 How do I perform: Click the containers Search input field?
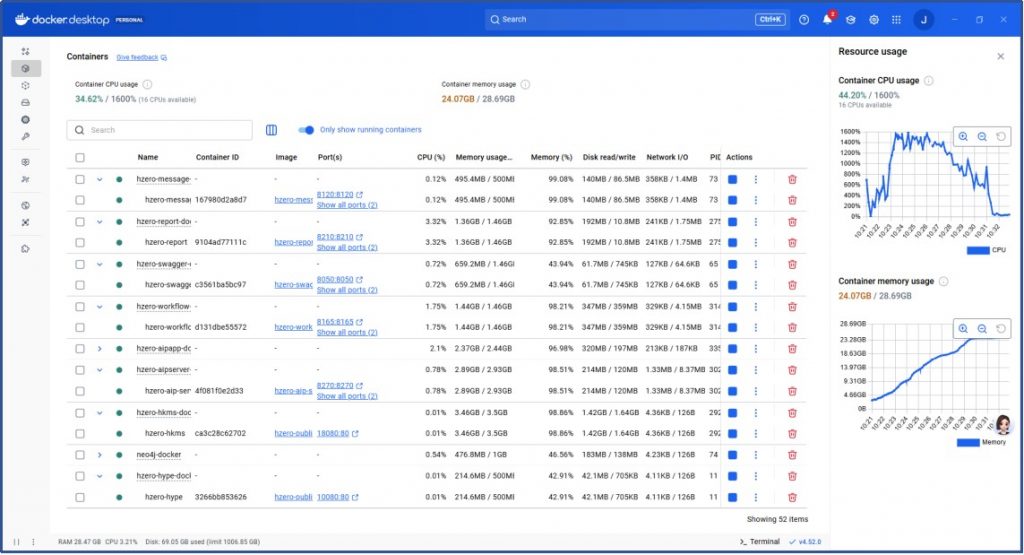165,130
